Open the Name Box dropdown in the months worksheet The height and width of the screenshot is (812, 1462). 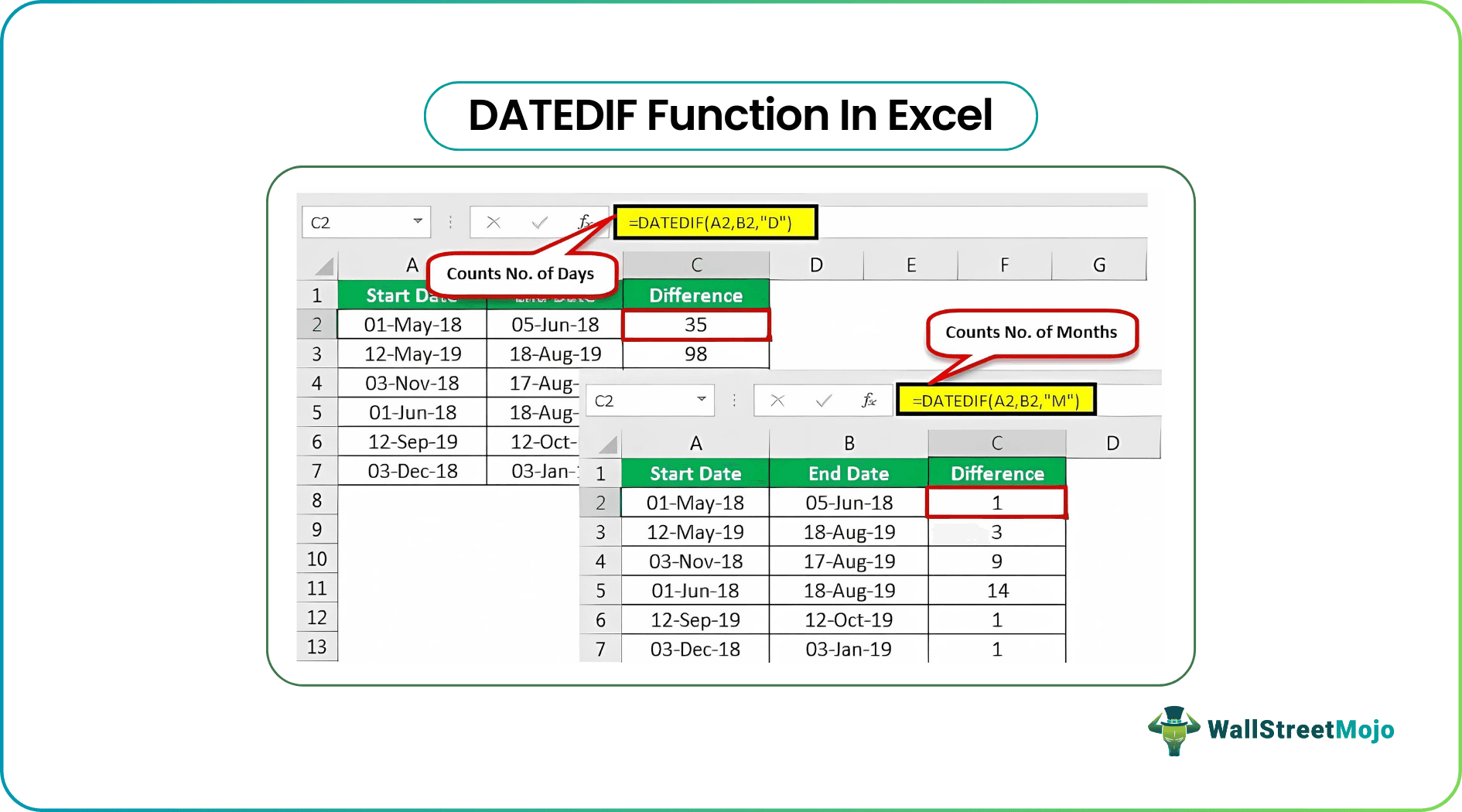coord(702,400)
